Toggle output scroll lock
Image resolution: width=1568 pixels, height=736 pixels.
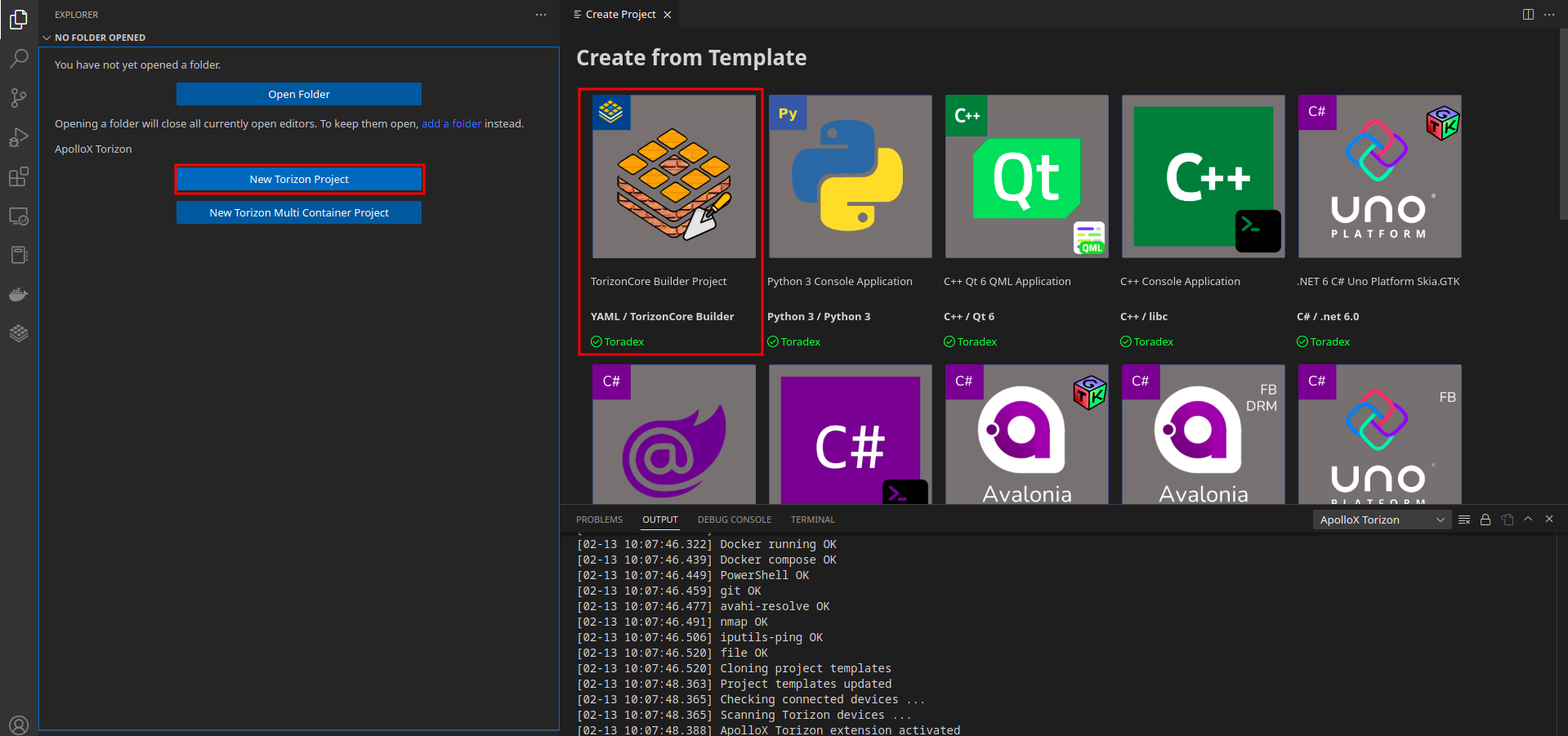pyautogui.click(x=1485, y=520)
